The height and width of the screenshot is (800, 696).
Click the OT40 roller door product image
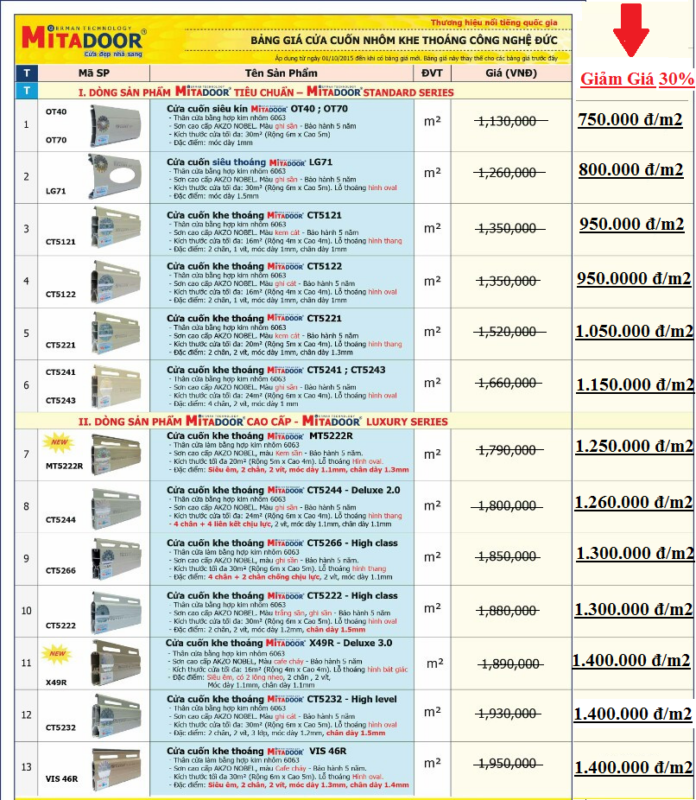tap(114, 126)
